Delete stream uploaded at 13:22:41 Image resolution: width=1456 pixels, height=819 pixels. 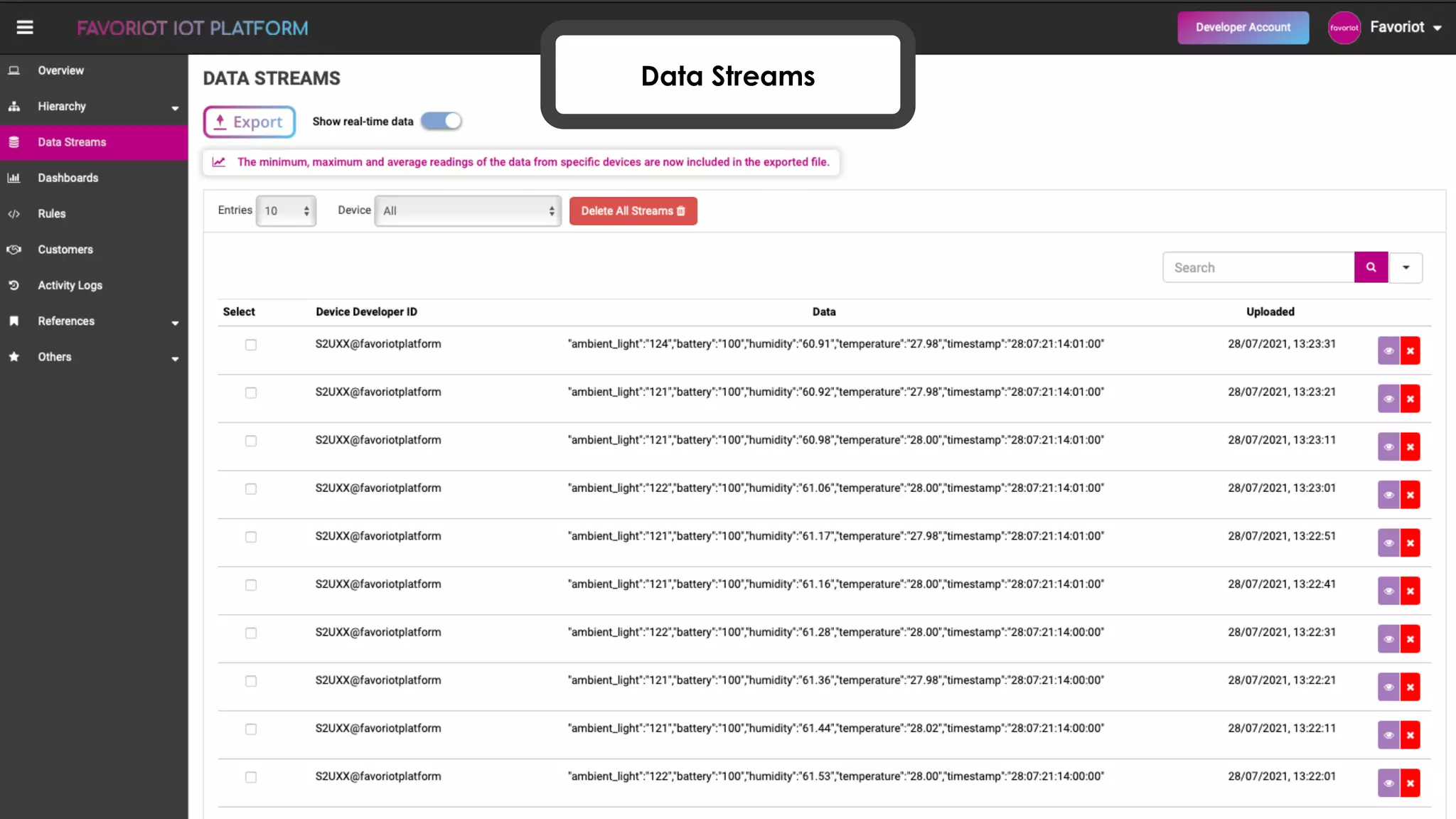click(x=1410, y=591)
